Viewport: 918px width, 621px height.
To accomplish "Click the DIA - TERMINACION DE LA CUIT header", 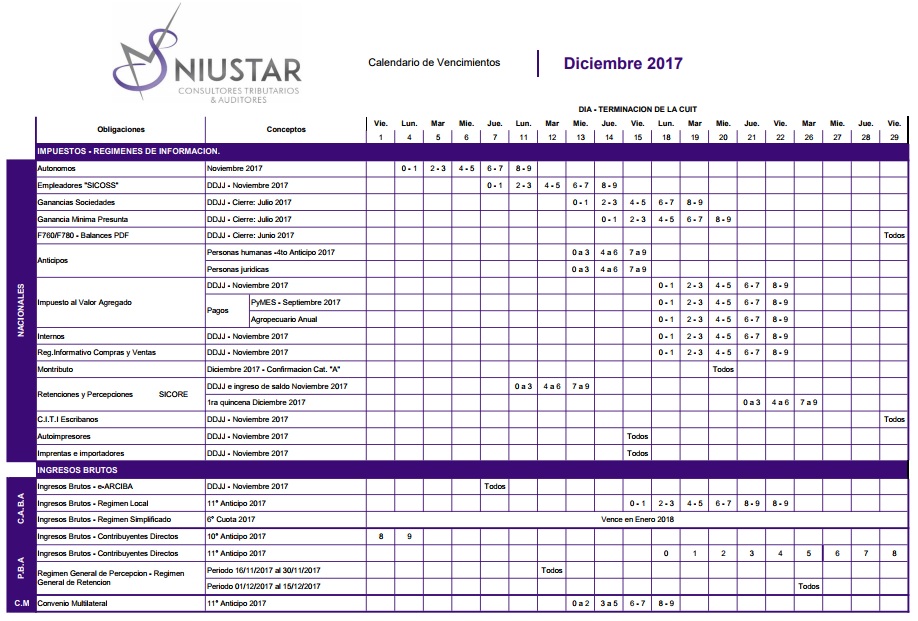I will (637, 108).
